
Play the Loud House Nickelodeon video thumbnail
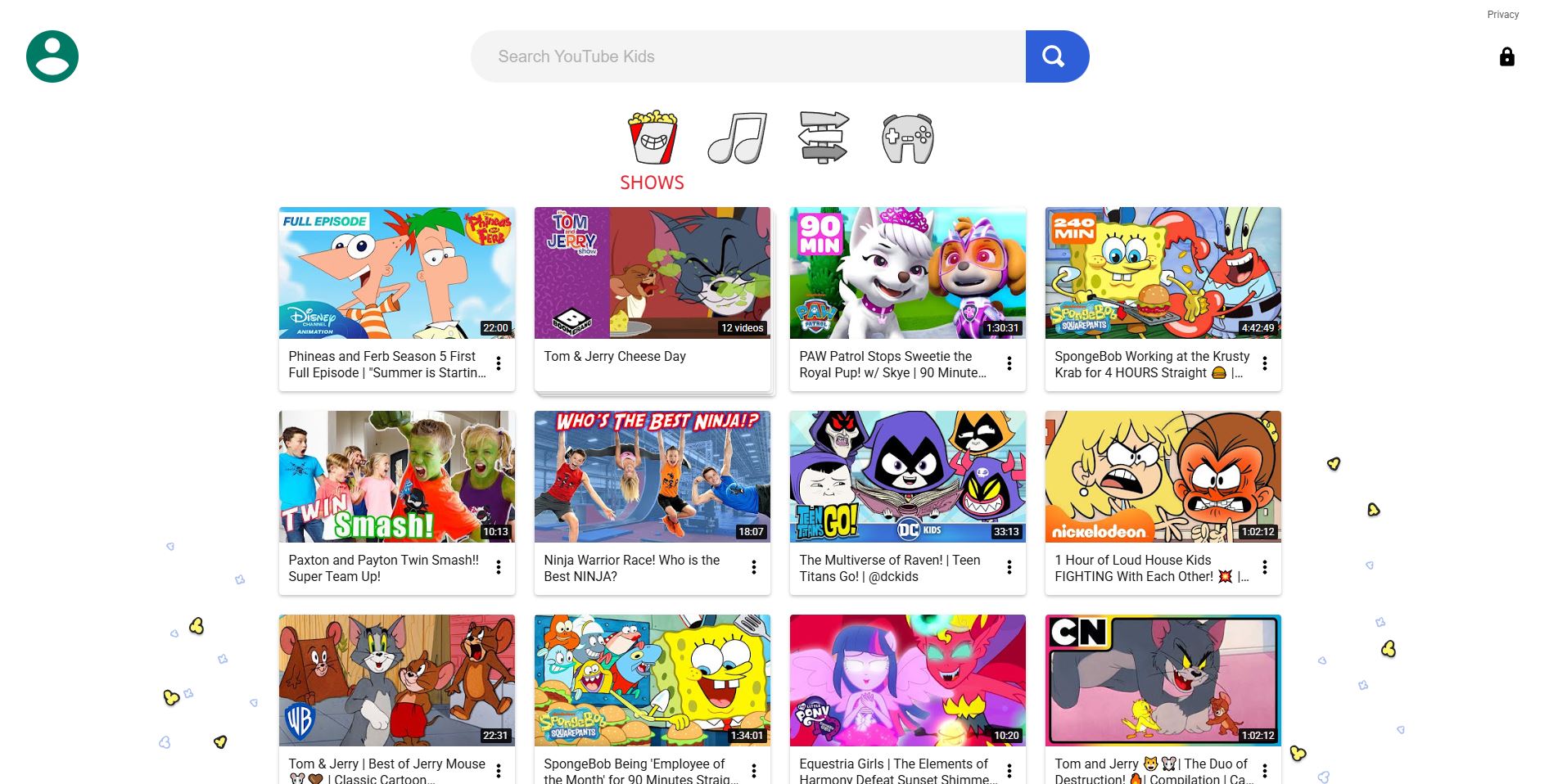pos(1163,476)
